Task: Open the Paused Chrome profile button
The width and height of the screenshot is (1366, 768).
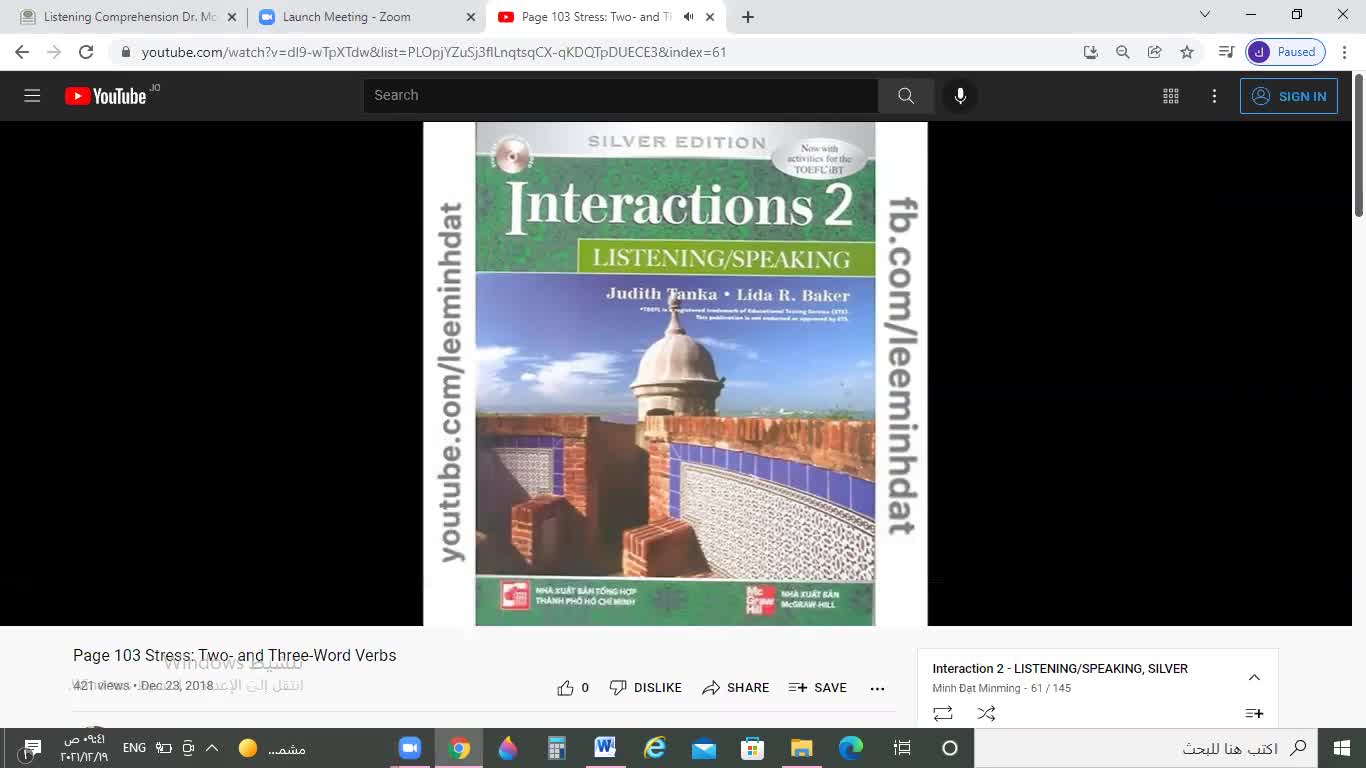Action: (1286, 52)
